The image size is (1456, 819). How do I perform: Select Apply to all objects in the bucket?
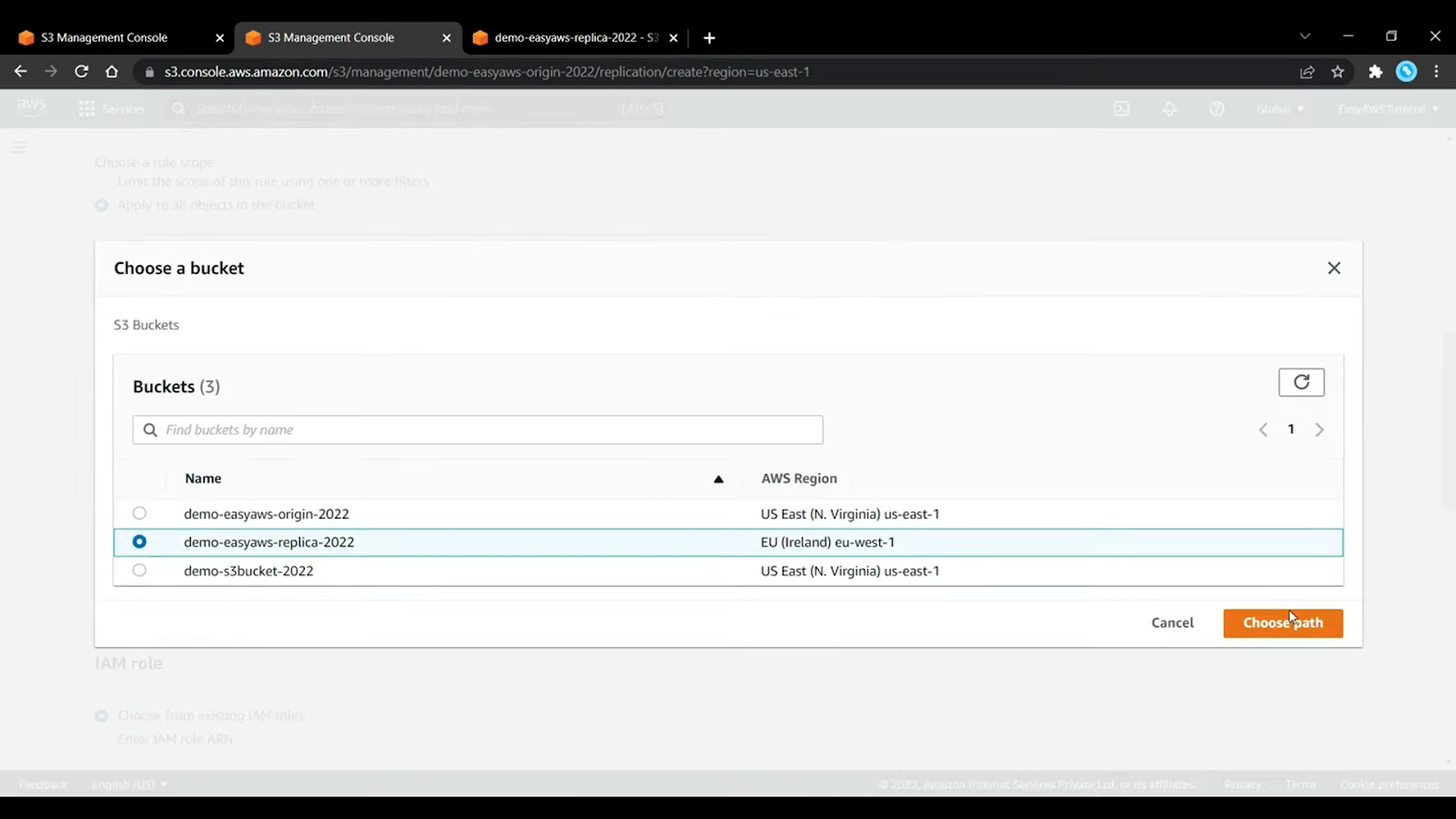(101, 206)
